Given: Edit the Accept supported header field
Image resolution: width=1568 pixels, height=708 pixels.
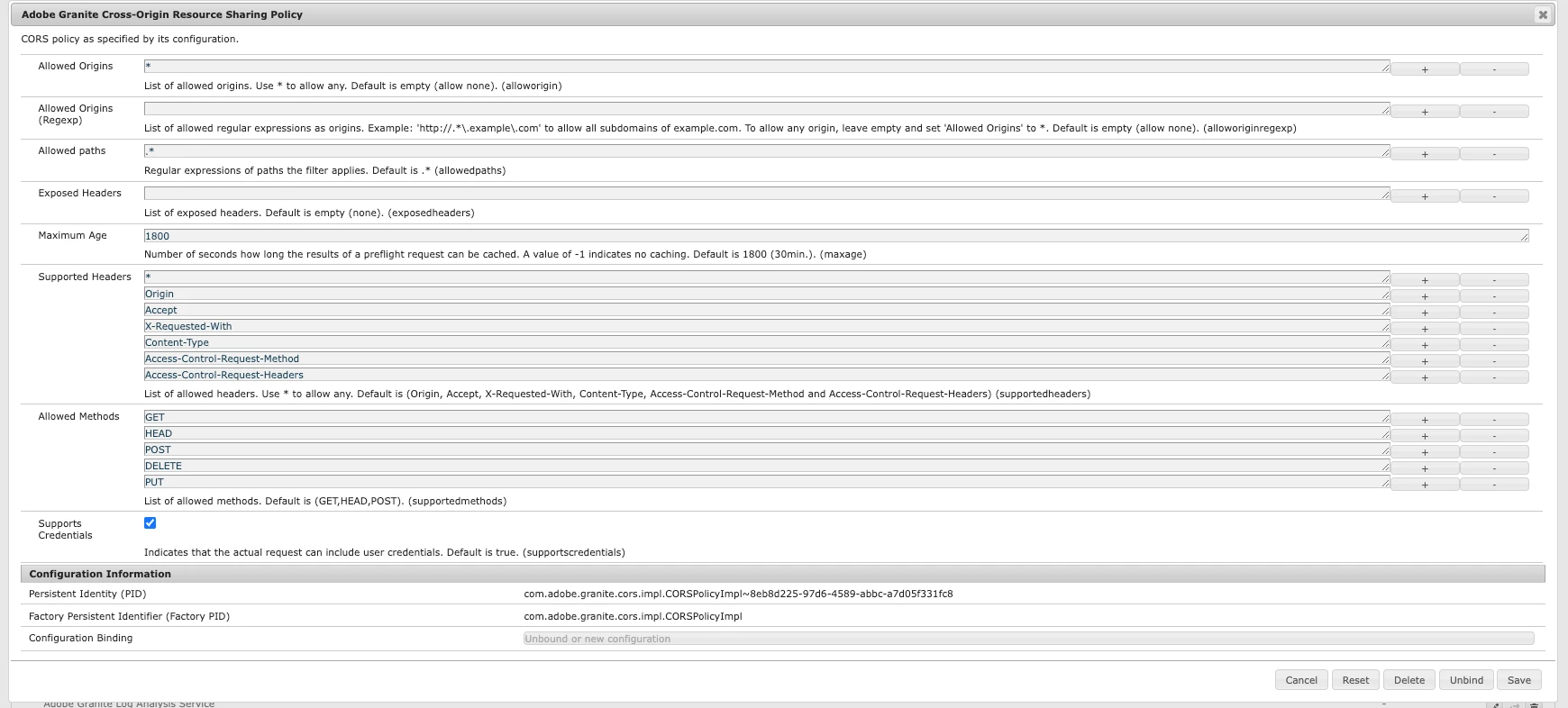Looking at the screenshot, I should (x=767, y=310).
